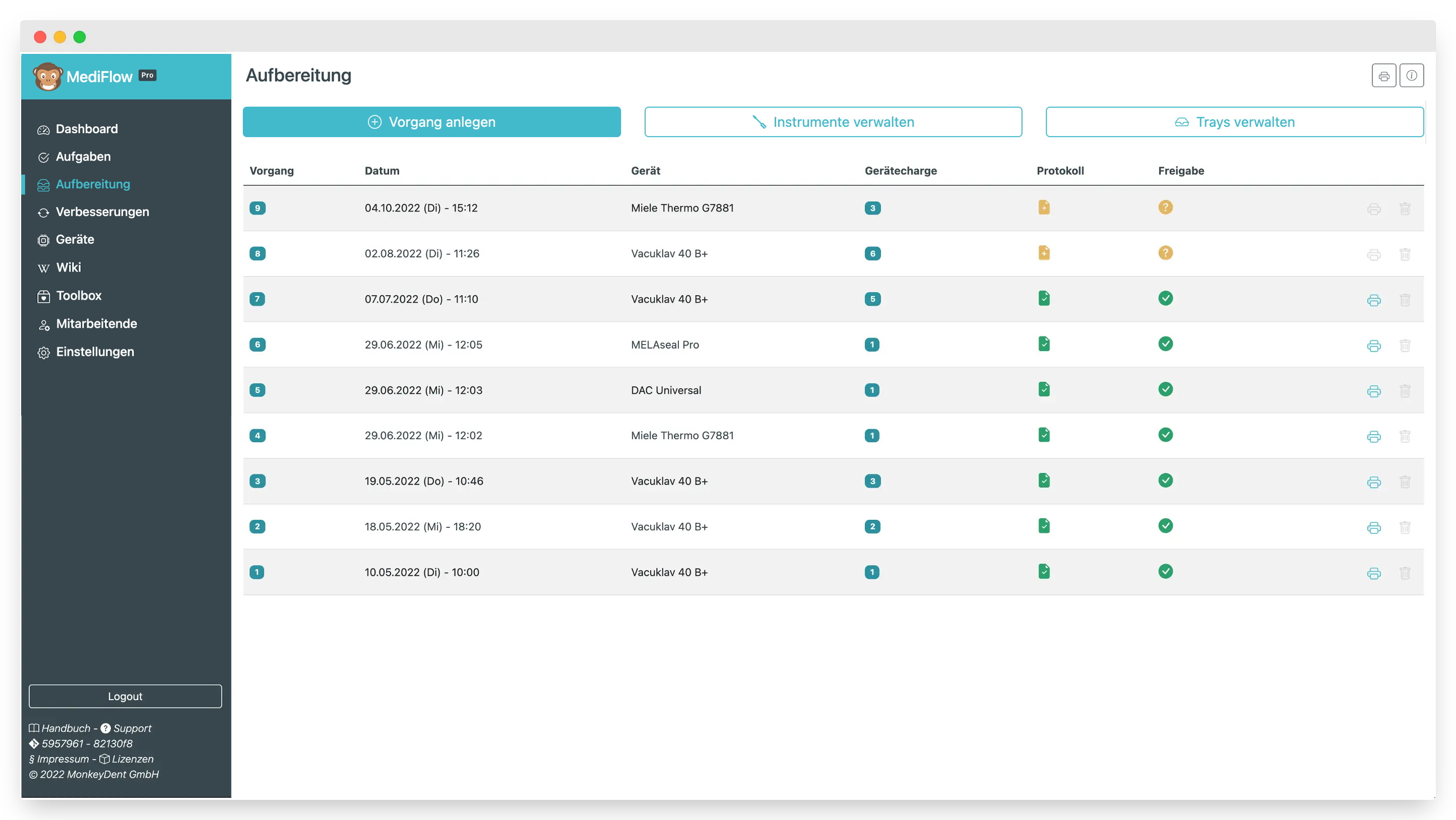This screenshot has height=820, width=1456.
Task: Print the Vorgang 6 MELAseal Pro row
Action: (x=1374, y=346)
